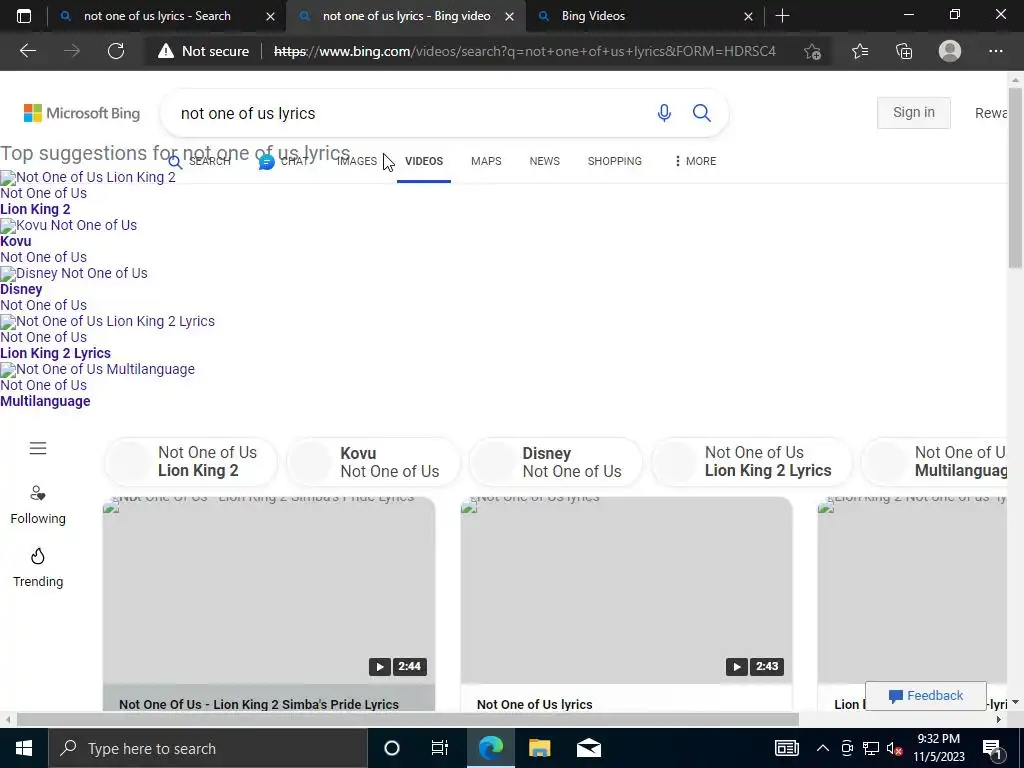Close the Bing Videos tab
This screenshot has height=768, width=1024.
point(748,16)
